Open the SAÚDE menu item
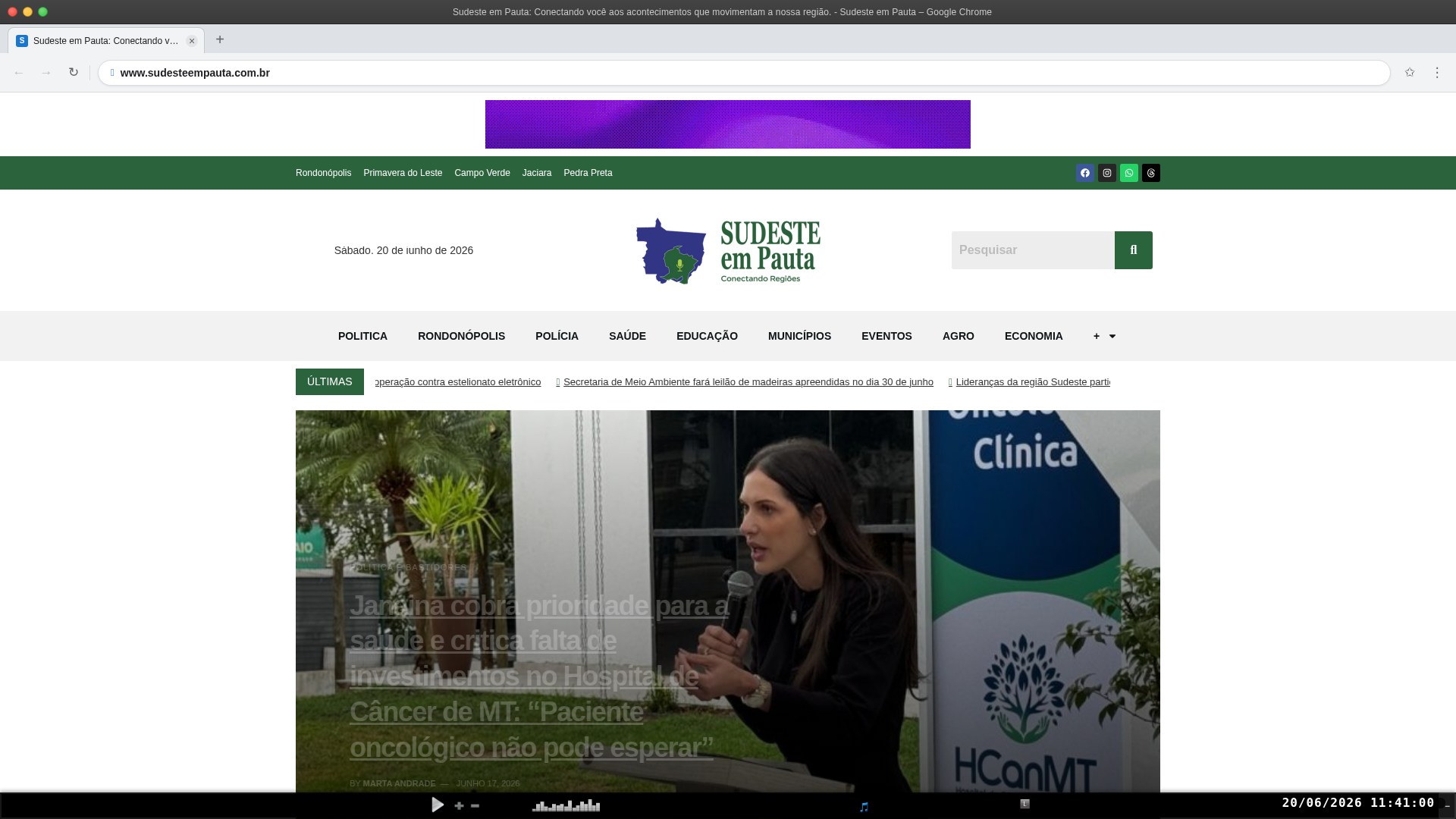The width and height of the screenshot is (1456, 819). tap(627, 336)
